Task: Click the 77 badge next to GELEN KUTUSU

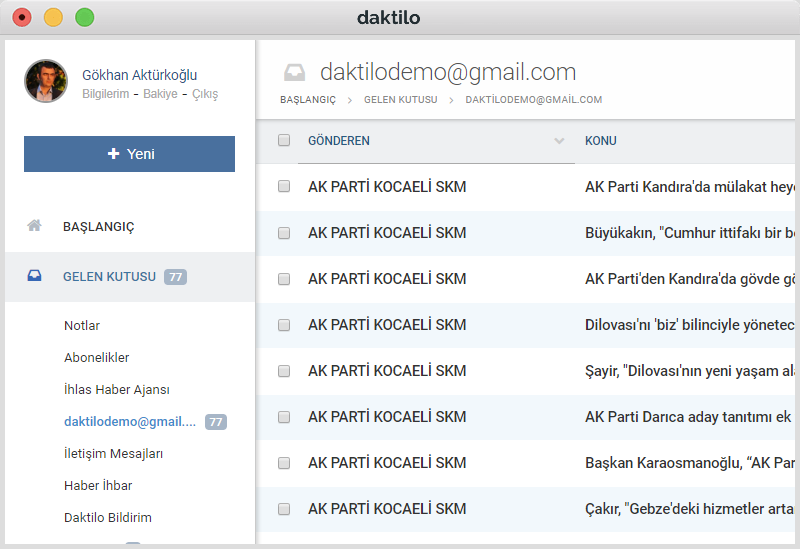Action: click(175, 277)
